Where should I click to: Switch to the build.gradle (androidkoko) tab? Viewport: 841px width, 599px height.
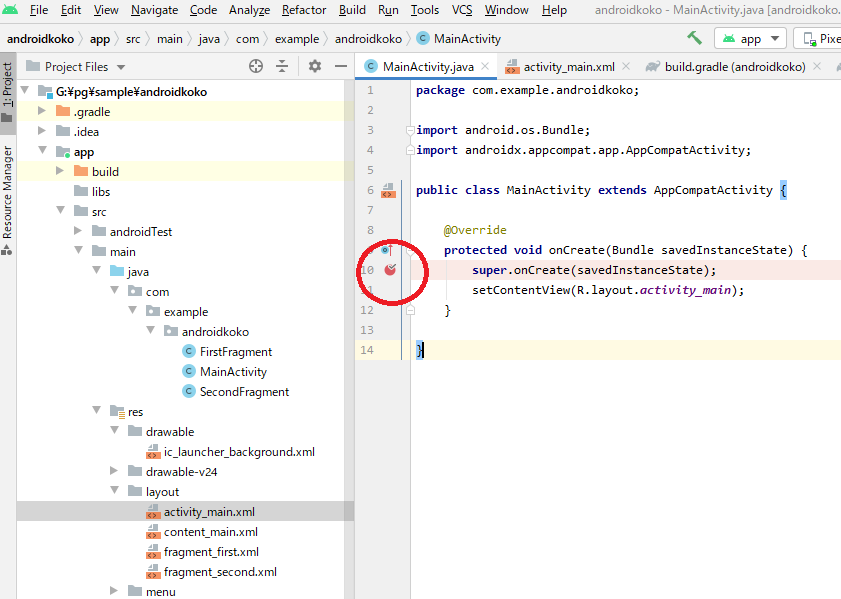click(x=735, y=66)
